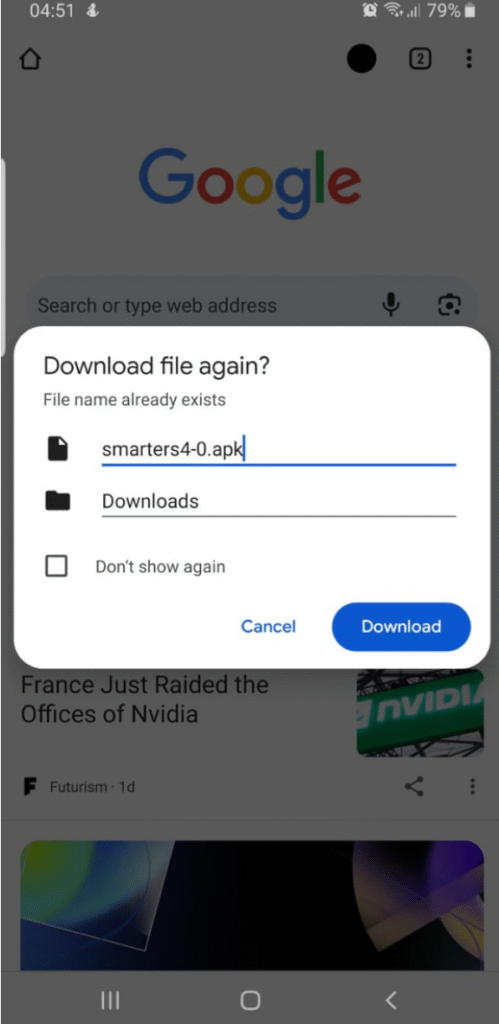
Task: Open the tab switcher showing 2 tabs
Action: [420, 59]
